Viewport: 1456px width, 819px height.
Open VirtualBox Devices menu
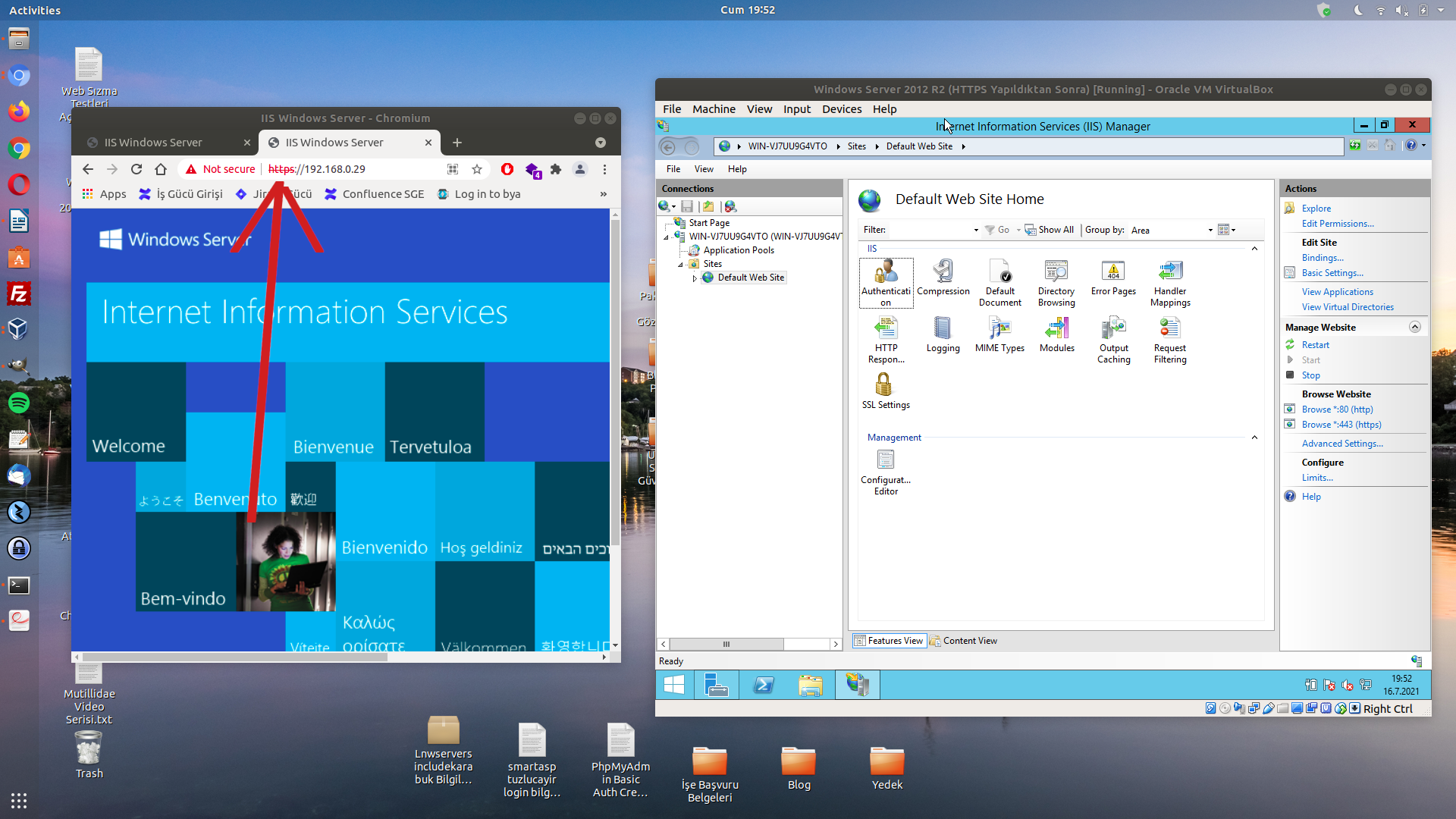[x=842, y=109]
